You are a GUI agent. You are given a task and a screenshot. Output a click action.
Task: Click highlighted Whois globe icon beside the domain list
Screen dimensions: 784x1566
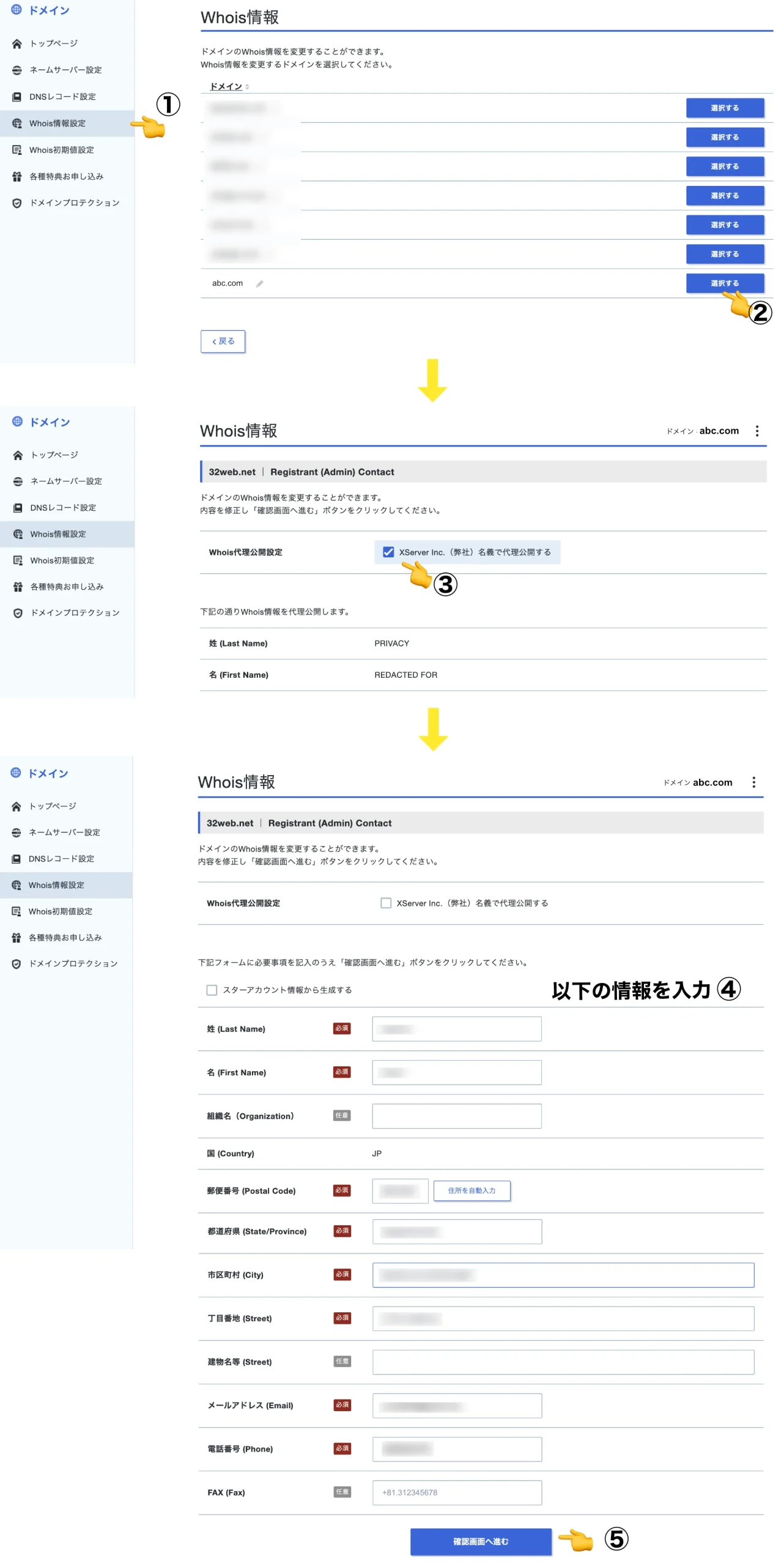tap(17, 123)
